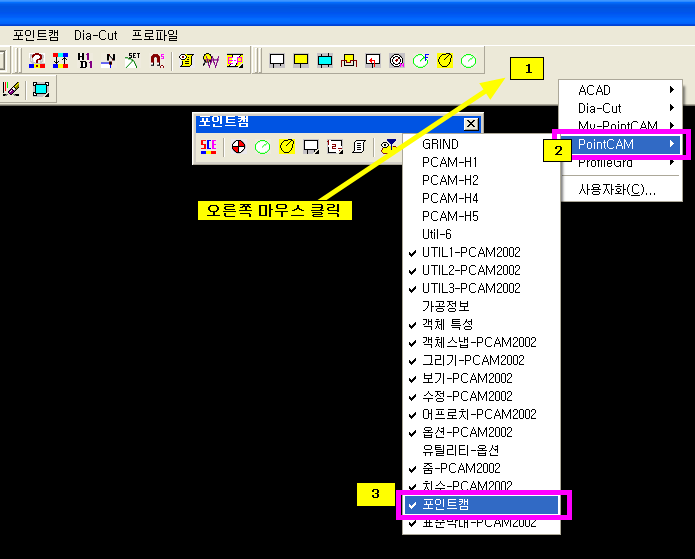The height and width of the screenshot is (559, 695).
Task: Toggle the 객체스냅-PCAM2002 toolbar entry
Action: tap(481, 342)
